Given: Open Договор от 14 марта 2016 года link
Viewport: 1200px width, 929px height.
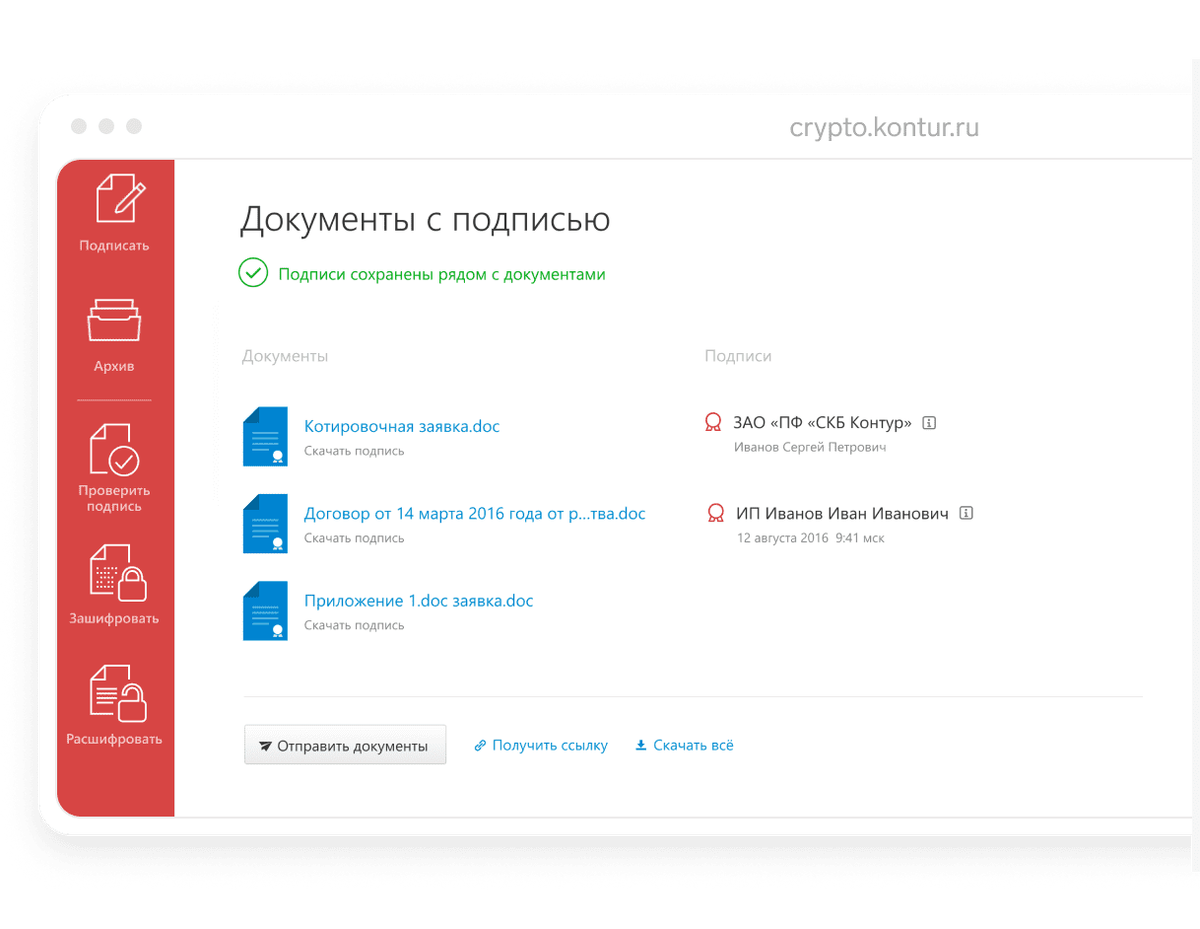Looking at the screenshot, I should click(x=475, y=513).
